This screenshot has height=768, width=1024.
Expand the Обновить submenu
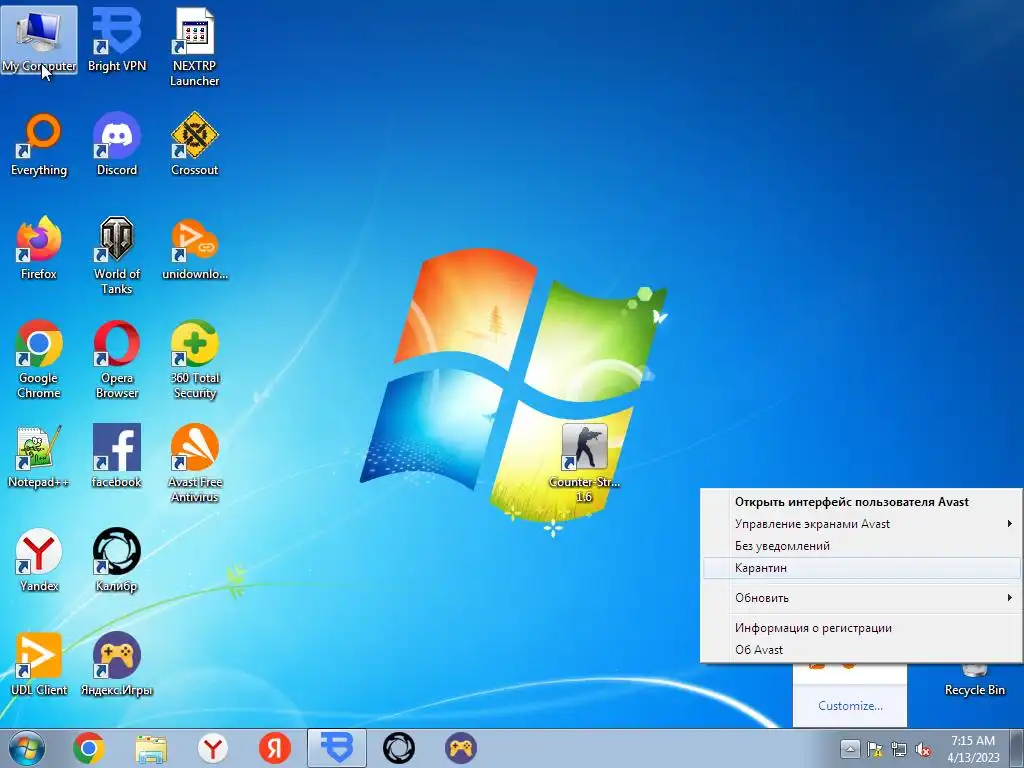coord(861,598)
